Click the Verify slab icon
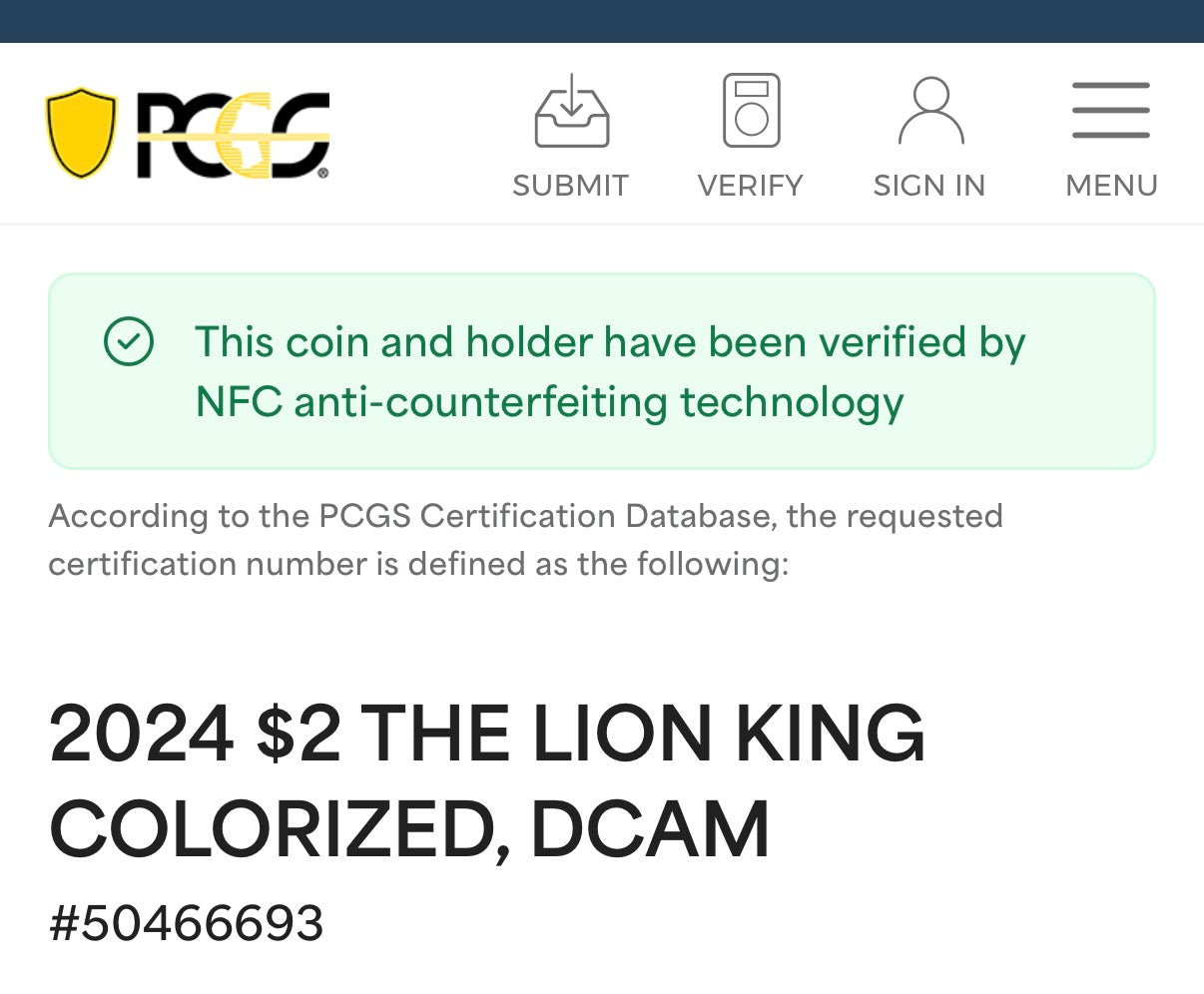 pyautogui.click(x=750, y=111)
